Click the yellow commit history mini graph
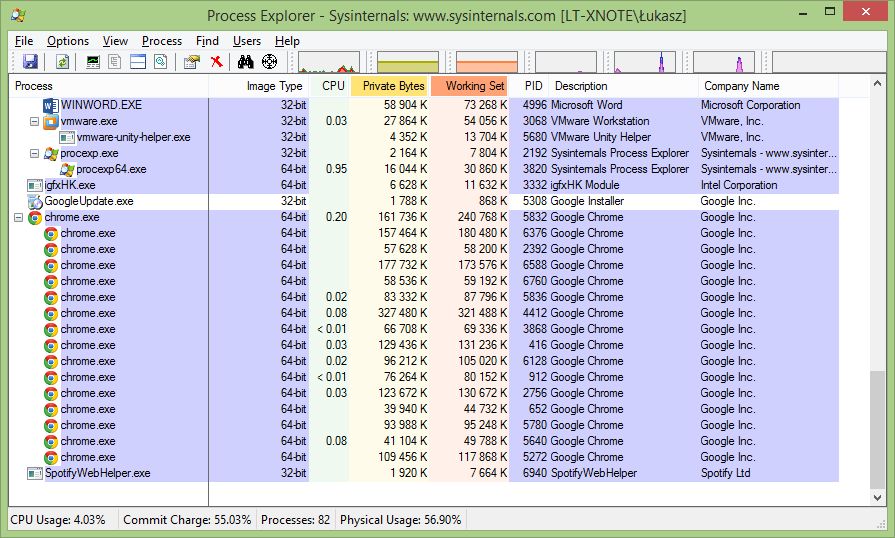895x538 pixels. [x=408, y=62]
